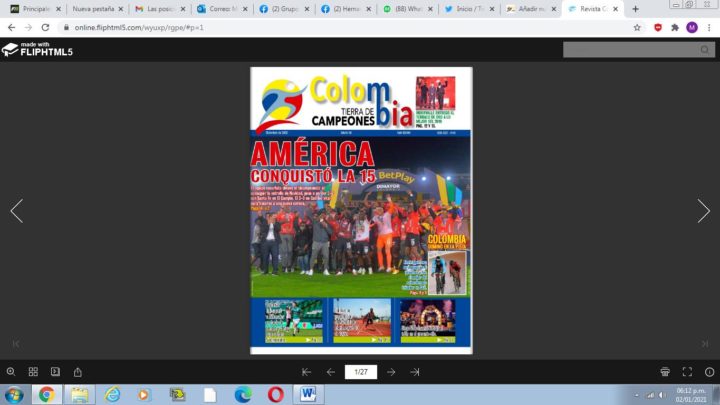The width and height of the screenshot is (720, 405).
Task: Switch to the Añadir tab
Action: coord(531,9)
